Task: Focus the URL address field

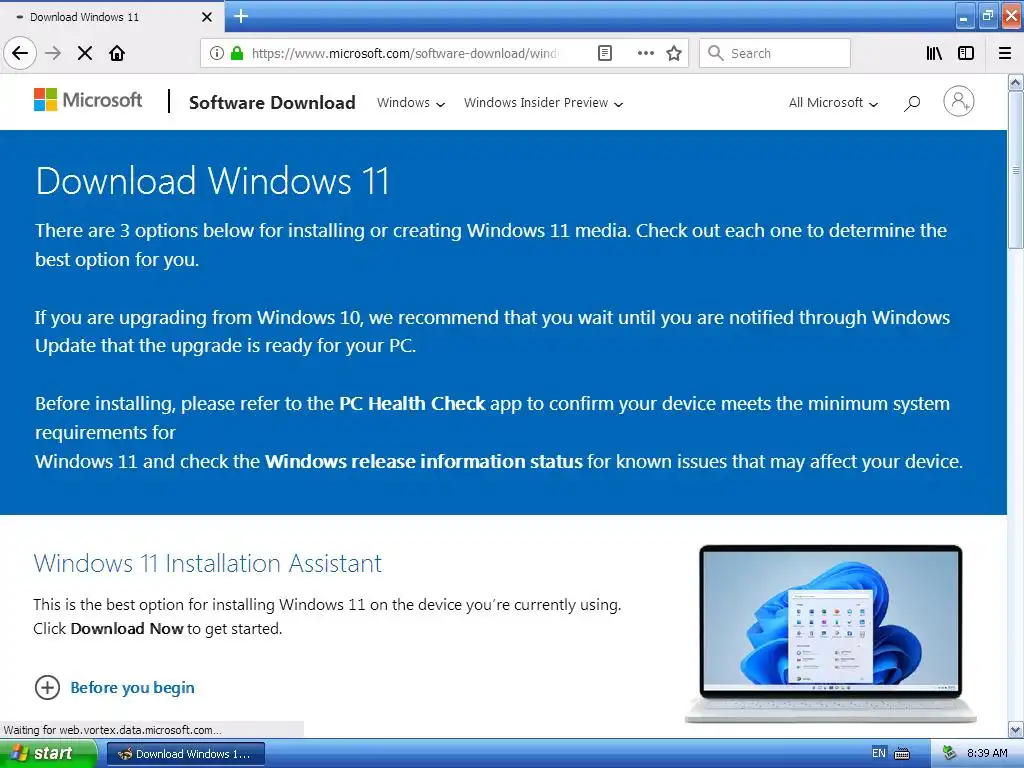Action: (405, 53)
